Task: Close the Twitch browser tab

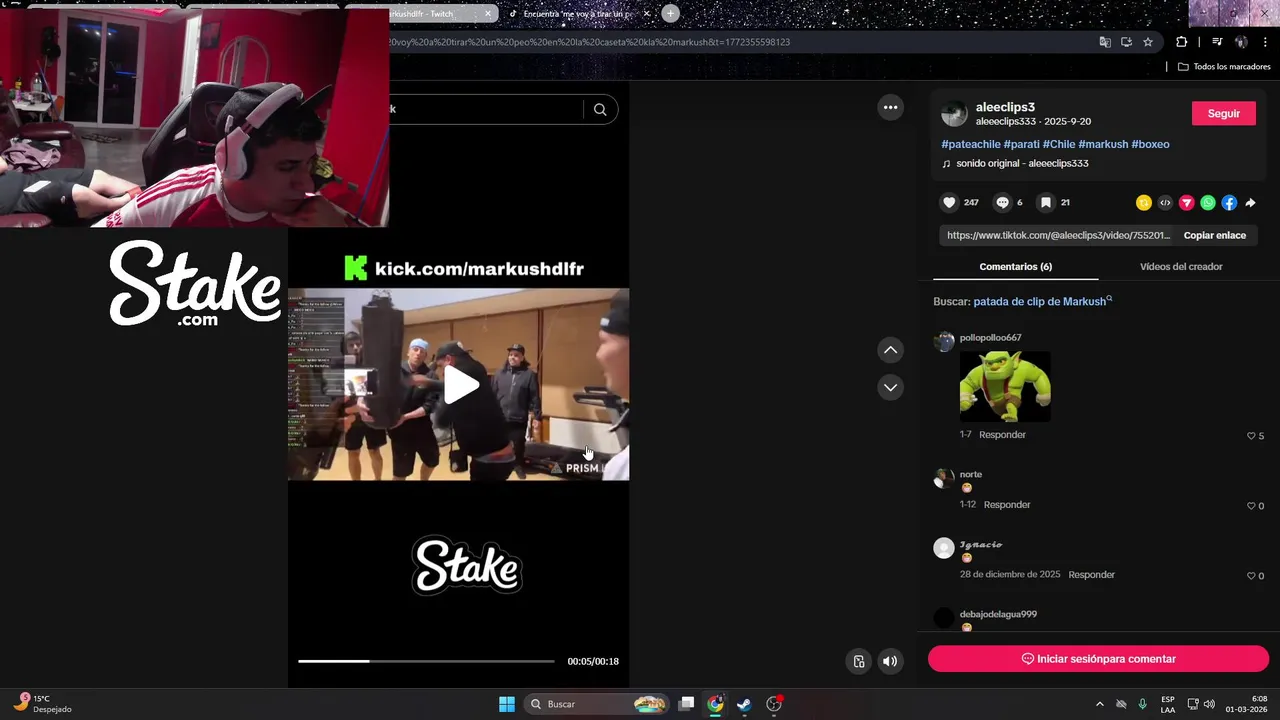Action: pos(488,14)
